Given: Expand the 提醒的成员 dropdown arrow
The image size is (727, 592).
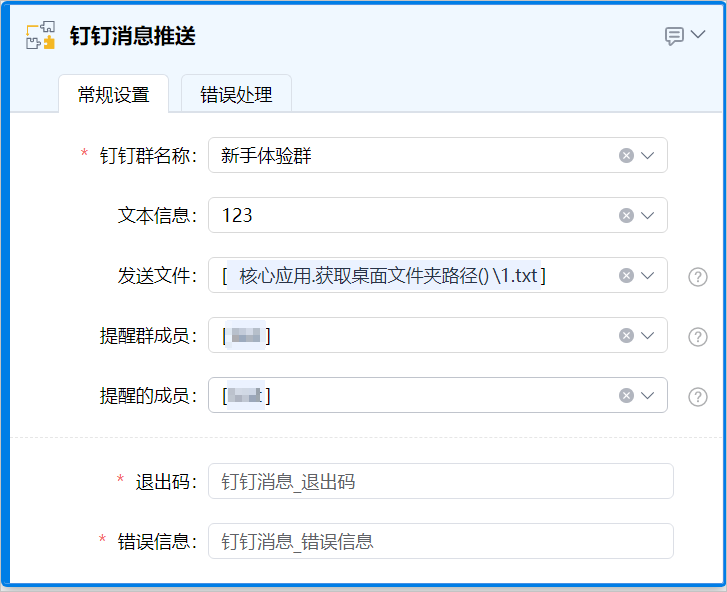Looking at the screenshot, I should pos(647,395).
